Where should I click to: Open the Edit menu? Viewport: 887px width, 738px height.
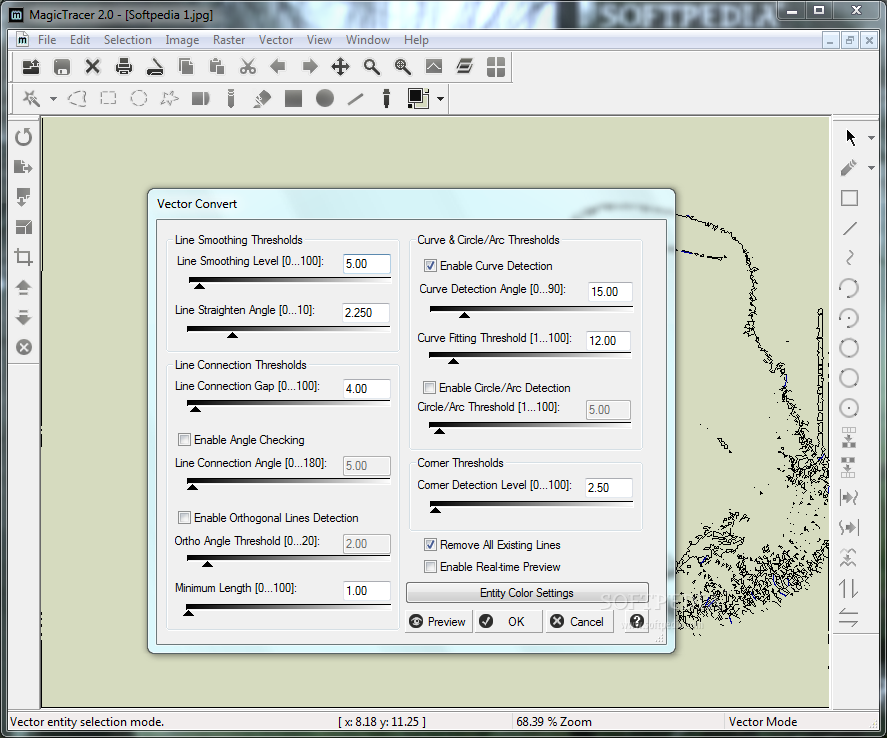click(x=80, y=40)
